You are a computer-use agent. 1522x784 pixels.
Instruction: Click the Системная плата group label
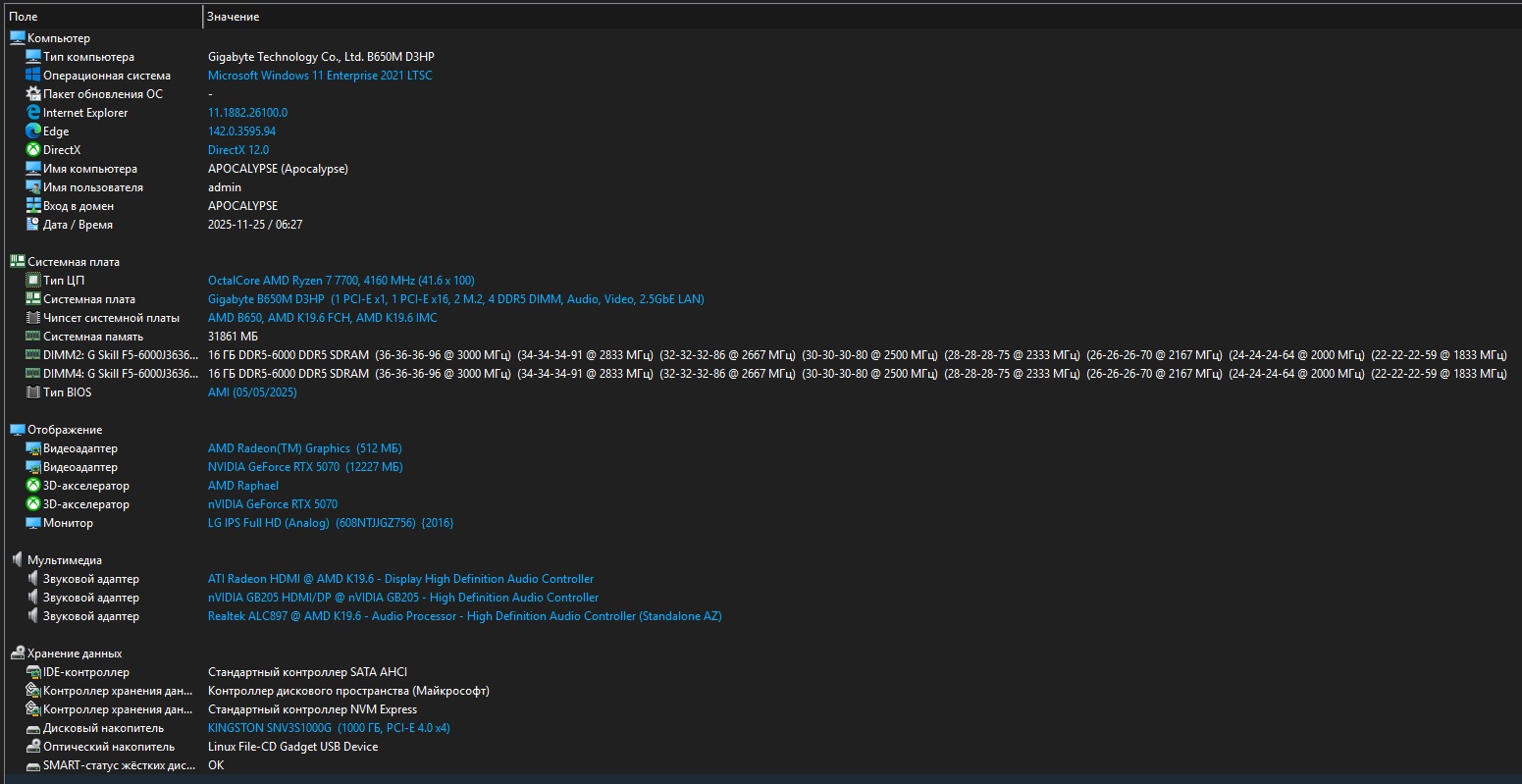(x=74, y=262)
